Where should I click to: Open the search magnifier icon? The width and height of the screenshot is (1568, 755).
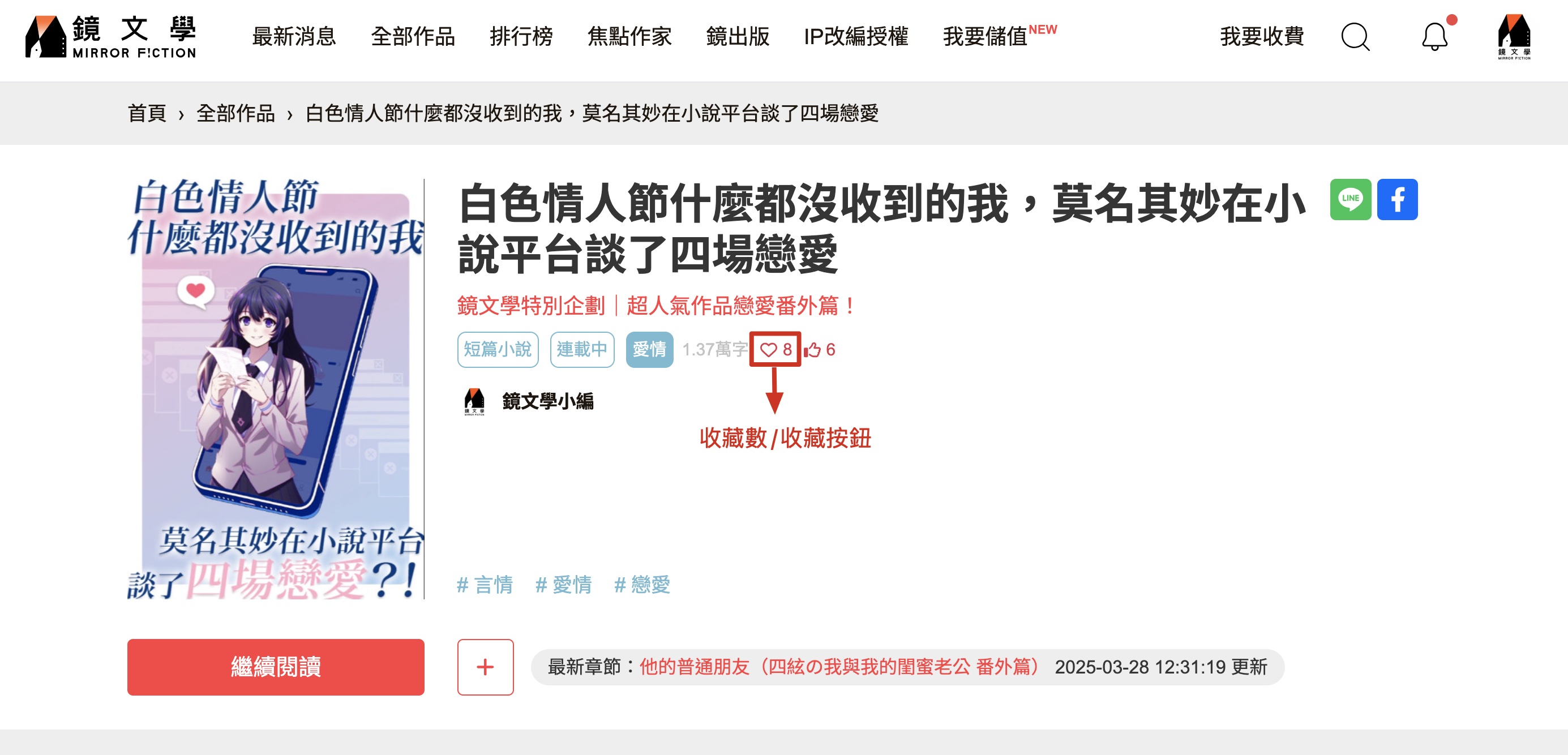pyautogui.click(x=1355, y=37)
